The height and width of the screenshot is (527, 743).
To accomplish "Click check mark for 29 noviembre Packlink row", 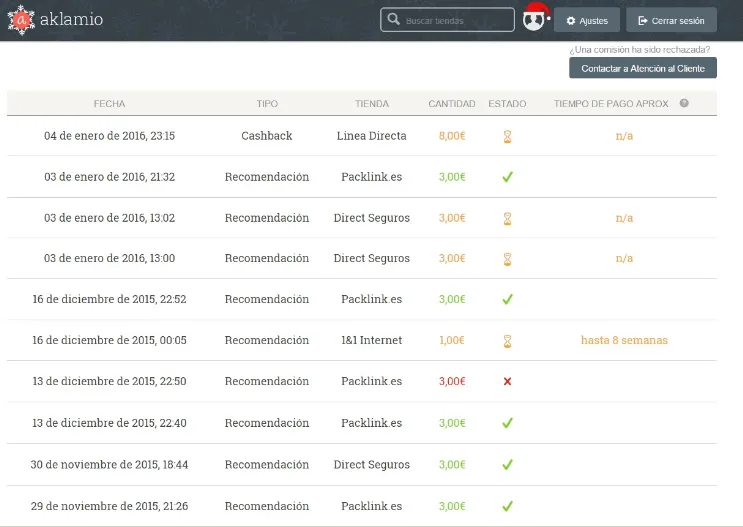I will pyautogui.click(x=507, y=506).
